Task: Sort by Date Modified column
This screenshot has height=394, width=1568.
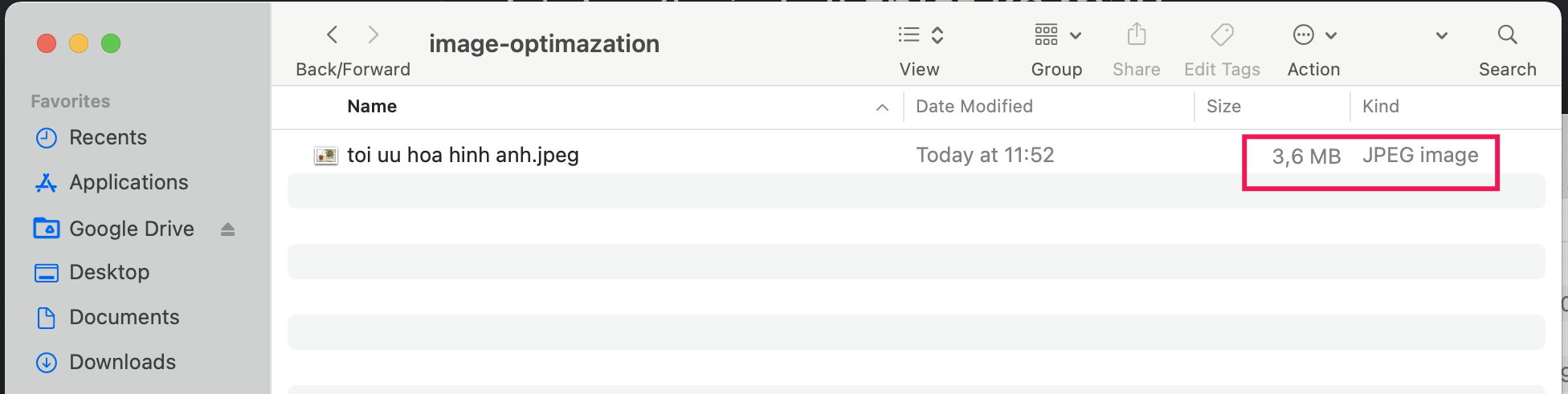Action: click(x=974, y=107)
